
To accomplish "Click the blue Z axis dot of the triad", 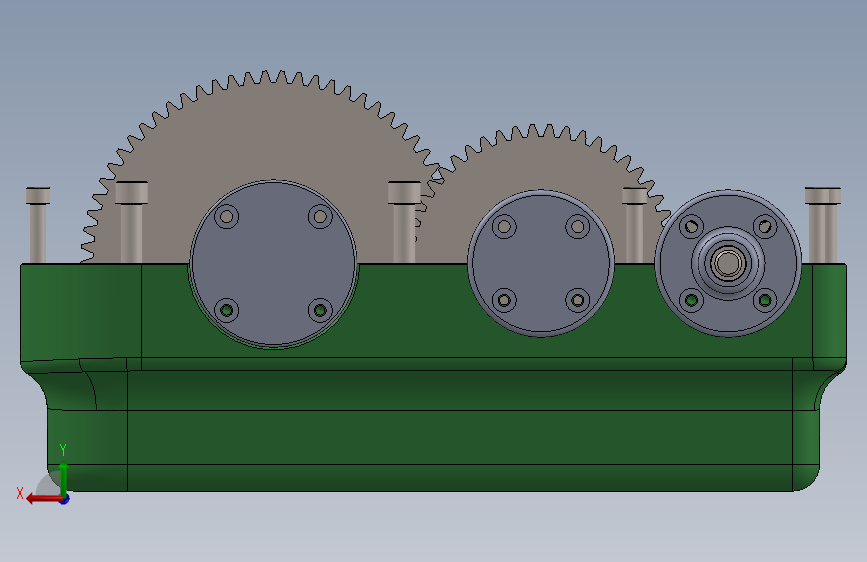I will coord(65,500).
